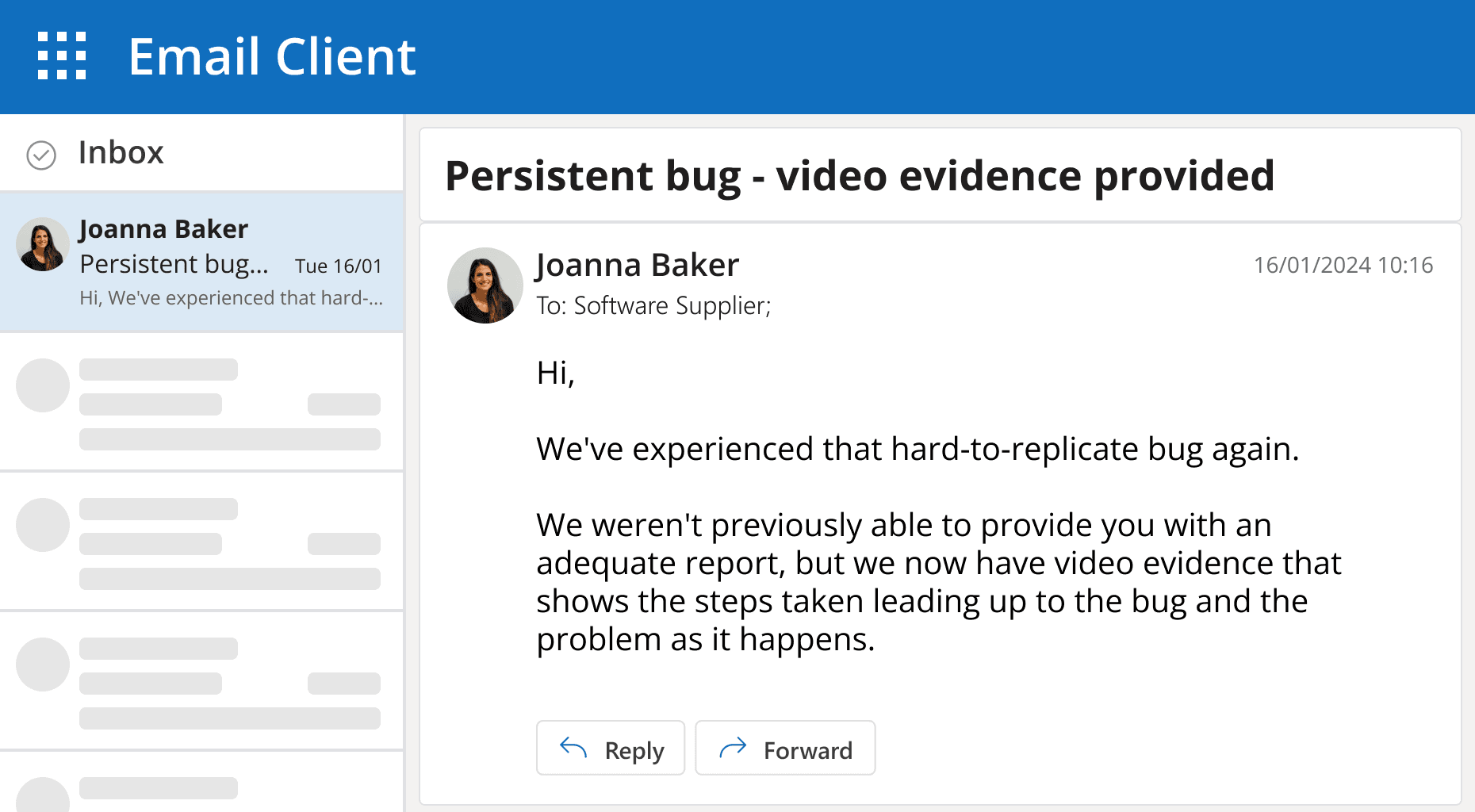The image size is (1475, 812).
Task: Select the second placeholder email in list
Action: point(201,542)
